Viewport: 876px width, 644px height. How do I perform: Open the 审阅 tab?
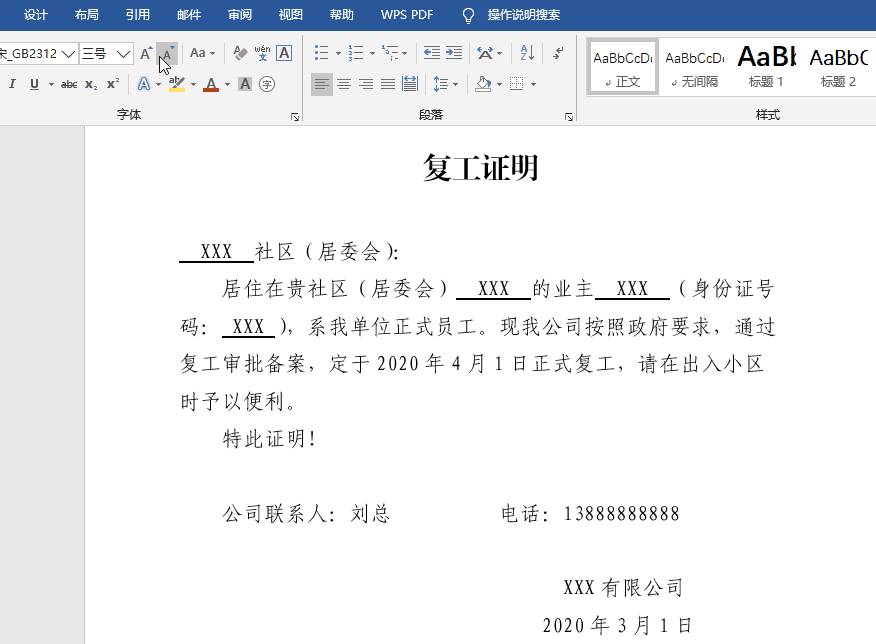point(240,15)
